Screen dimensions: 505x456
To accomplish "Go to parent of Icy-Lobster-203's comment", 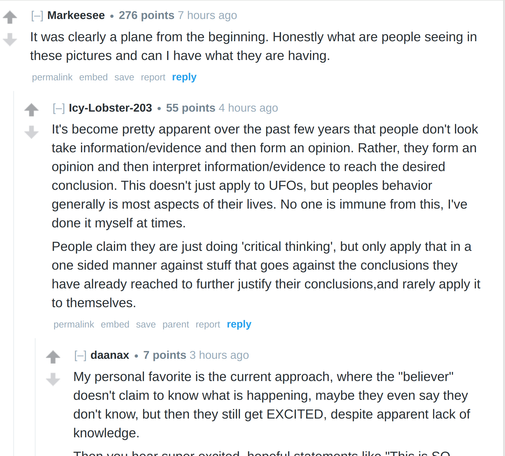I will click(x=176, y=324).
